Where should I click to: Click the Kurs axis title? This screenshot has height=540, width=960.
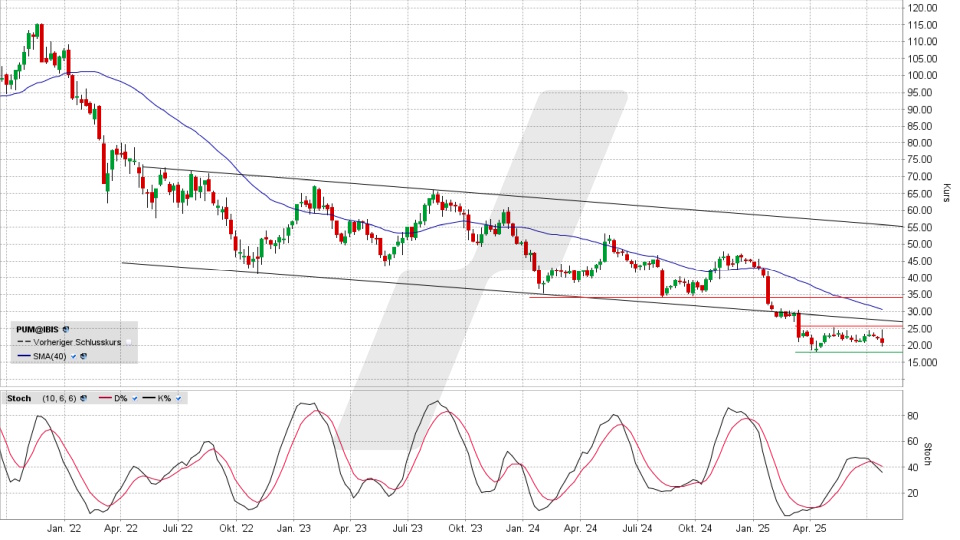(x=947, y=193)
